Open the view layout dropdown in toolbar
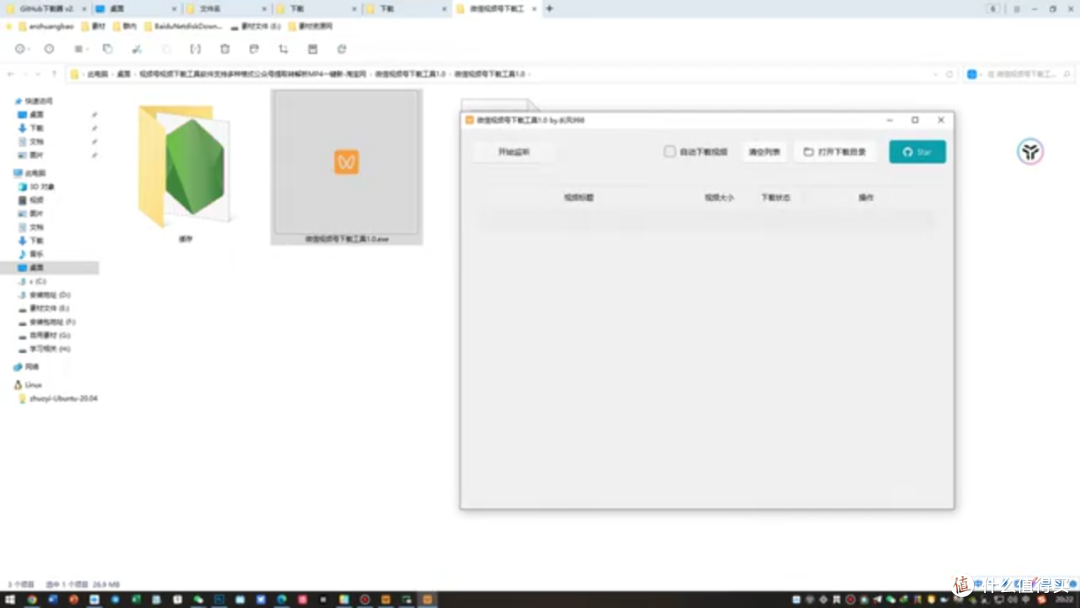 tap(81, 49)
